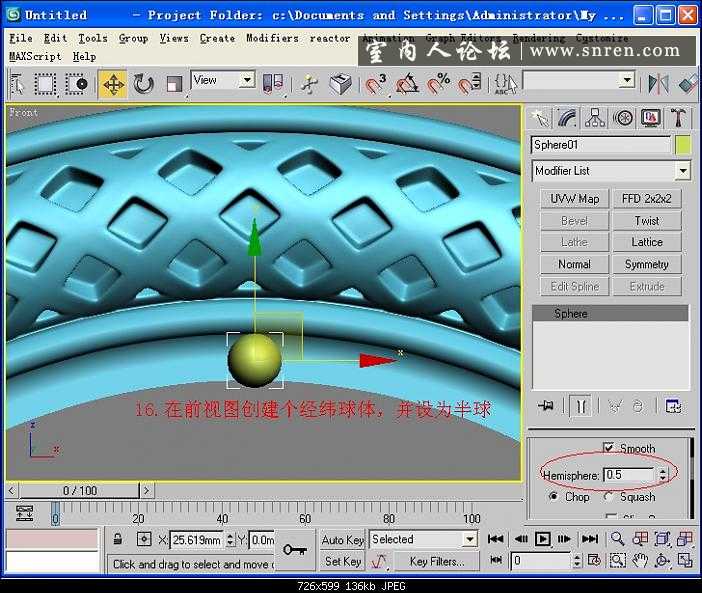Open the Utilities hammer panel tab
This screenshot has width=702, height=593.
pos(679,118)
